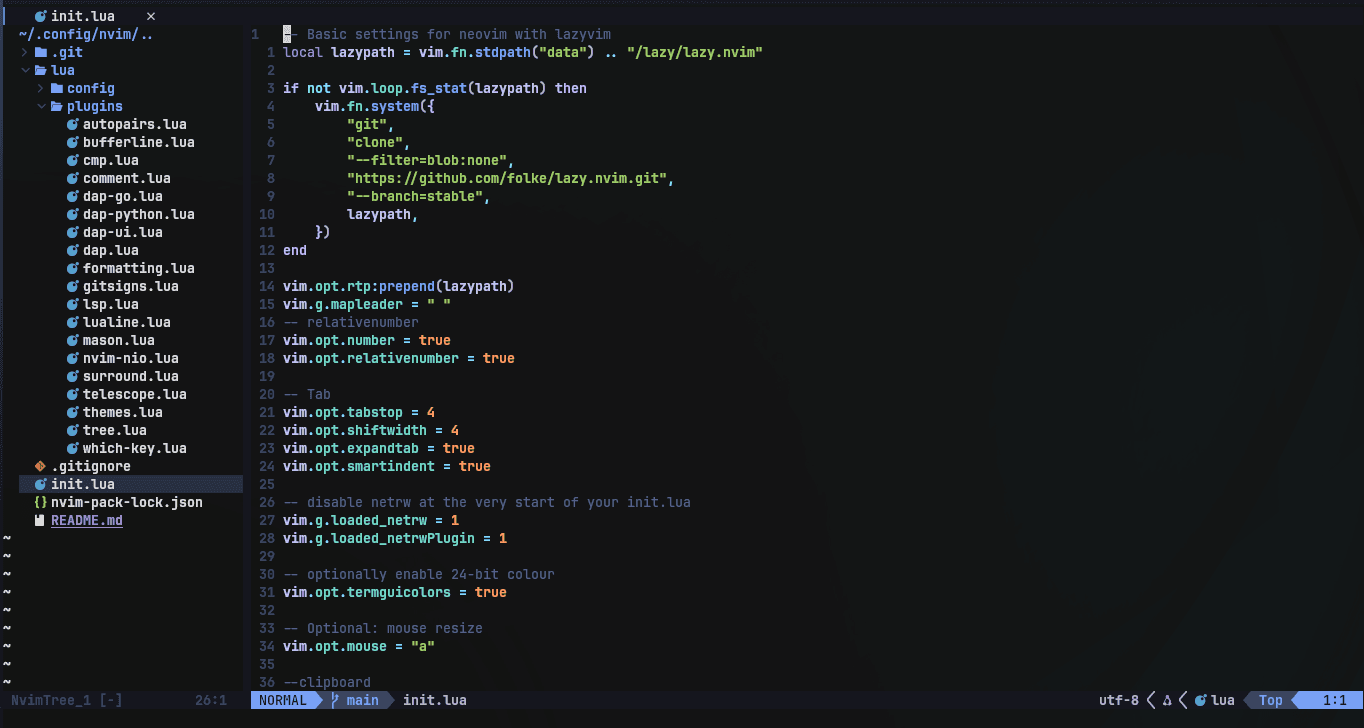Click the open folder icon of lua
This screenshot has height=728, width=1364.
(x=41, y=70)
